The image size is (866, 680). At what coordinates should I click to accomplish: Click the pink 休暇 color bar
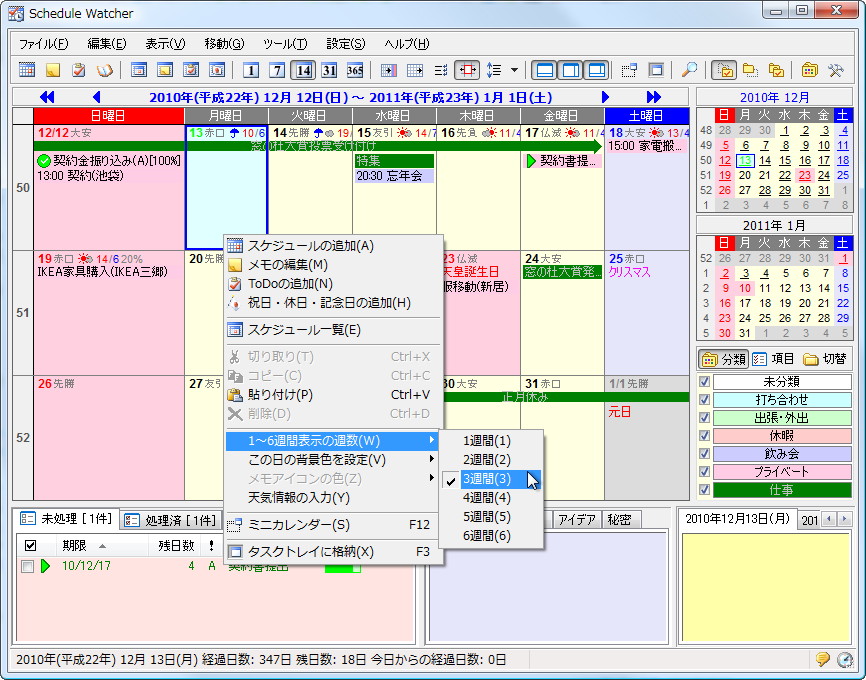click(782, 435)
